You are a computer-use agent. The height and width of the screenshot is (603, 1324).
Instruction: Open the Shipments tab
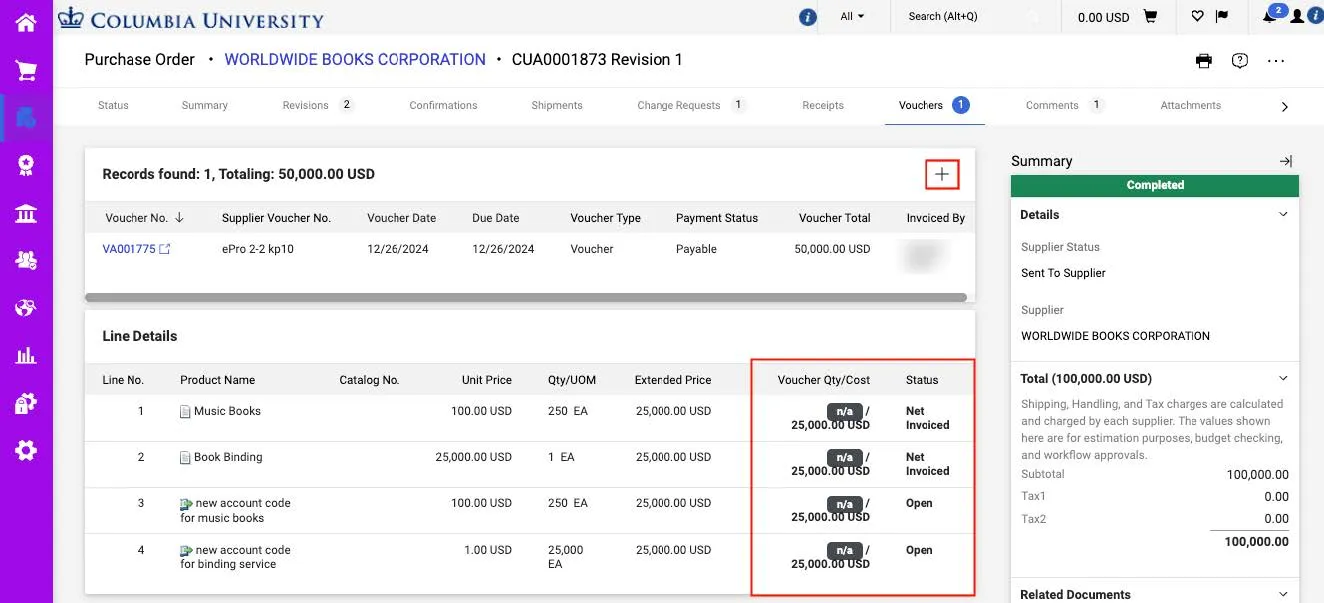pyautogui.click(x=557, y=105)
